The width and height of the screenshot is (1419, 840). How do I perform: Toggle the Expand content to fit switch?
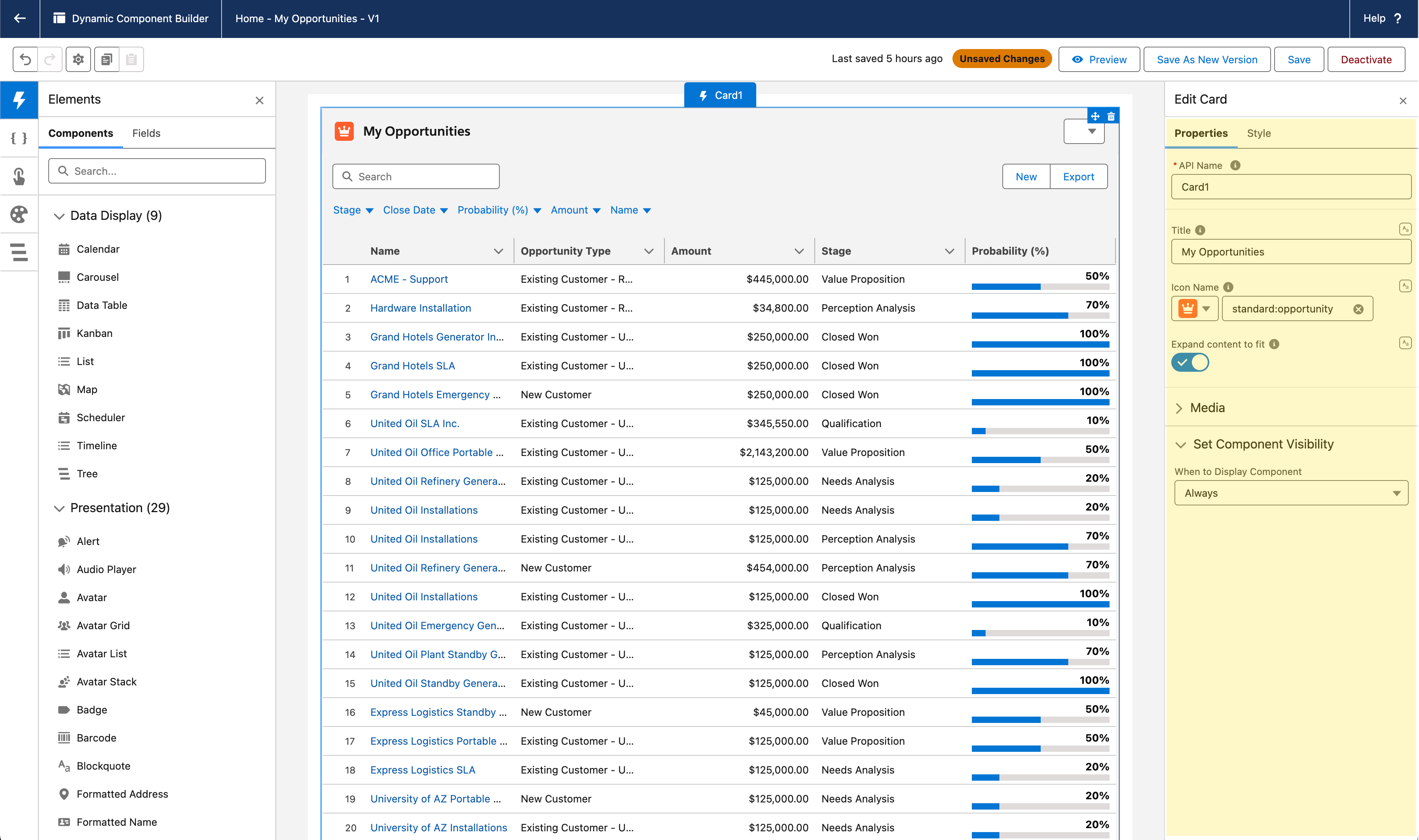[x=1189, y=362]
